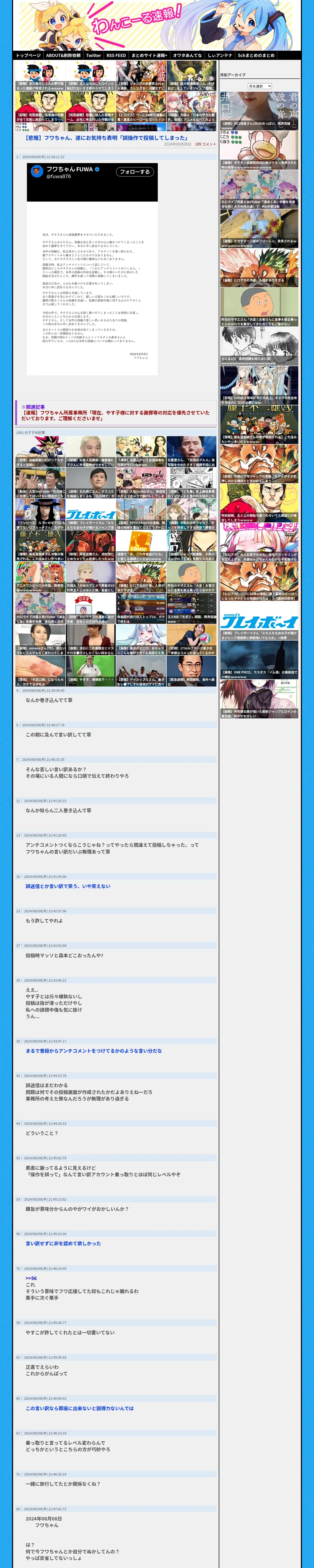Open the RSS FEED nav item
This screenshot has width=314, height=1568.
[116, 55]
